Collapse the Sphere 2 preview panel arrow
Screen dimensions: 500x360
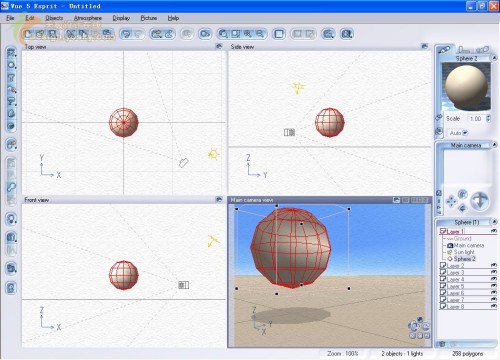coord(495,58)
